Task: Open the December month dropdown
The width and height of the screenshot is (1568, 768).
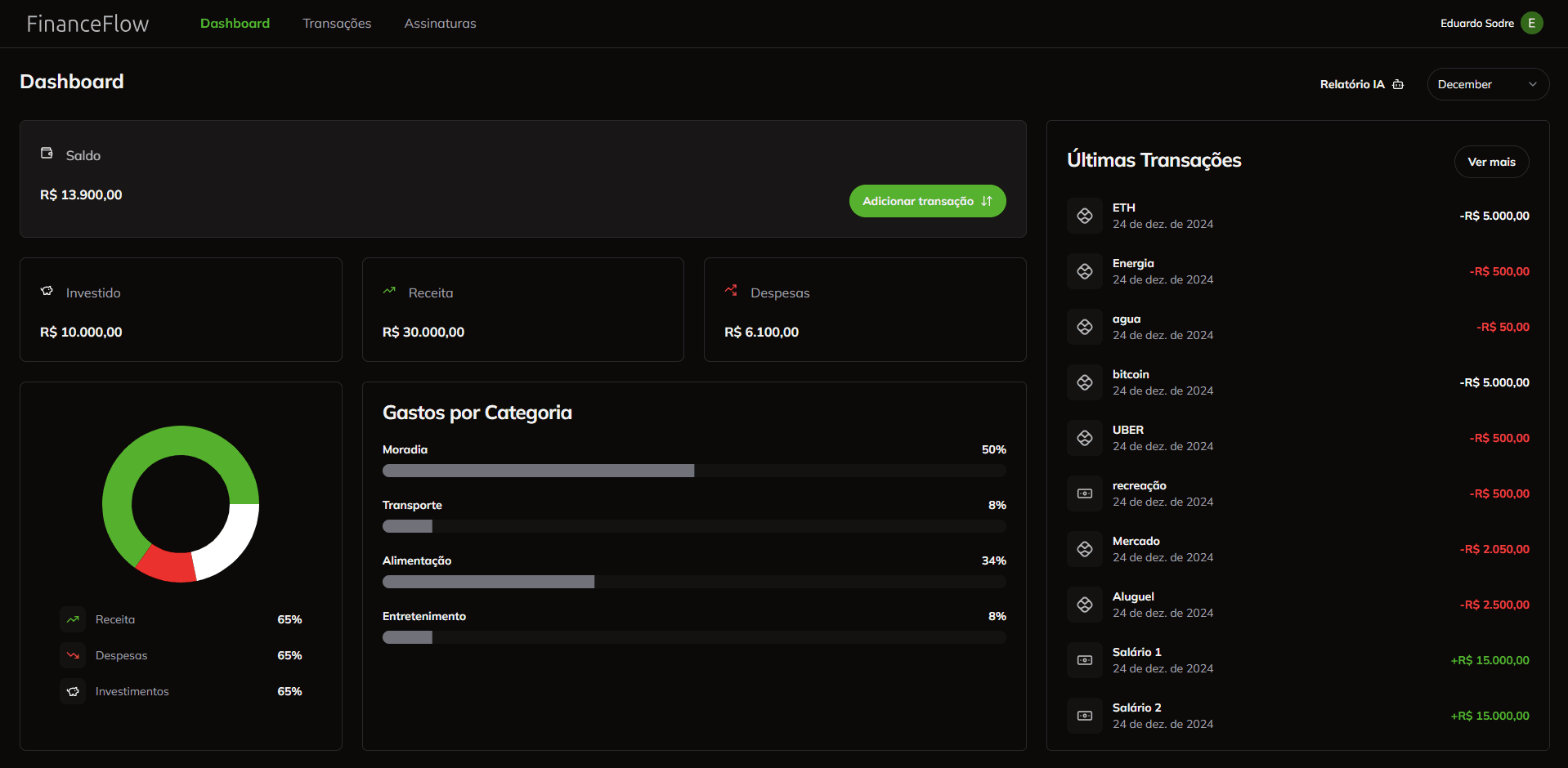Action: pos(1487,84)
